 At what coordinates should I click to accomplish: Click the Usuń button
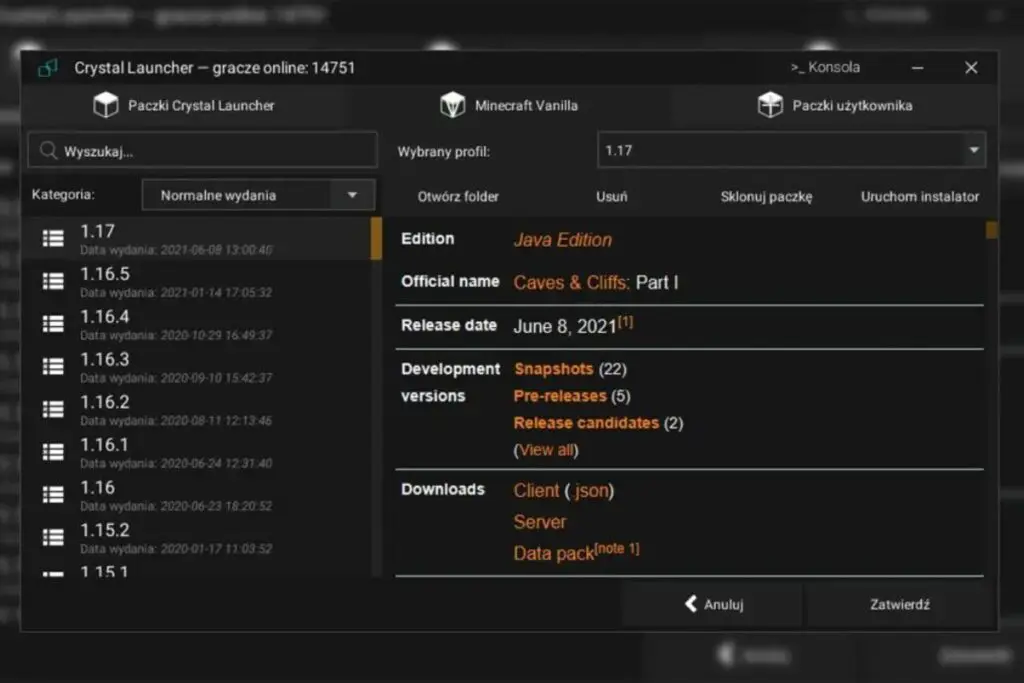611,197
